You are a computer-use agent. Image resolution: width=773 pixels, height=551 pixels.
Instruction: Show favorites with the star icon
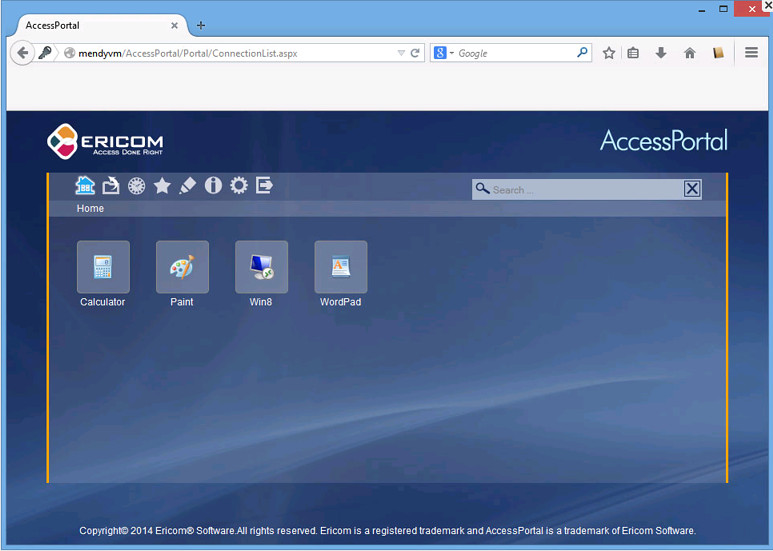pyautogui.click(x=162, y=186)
